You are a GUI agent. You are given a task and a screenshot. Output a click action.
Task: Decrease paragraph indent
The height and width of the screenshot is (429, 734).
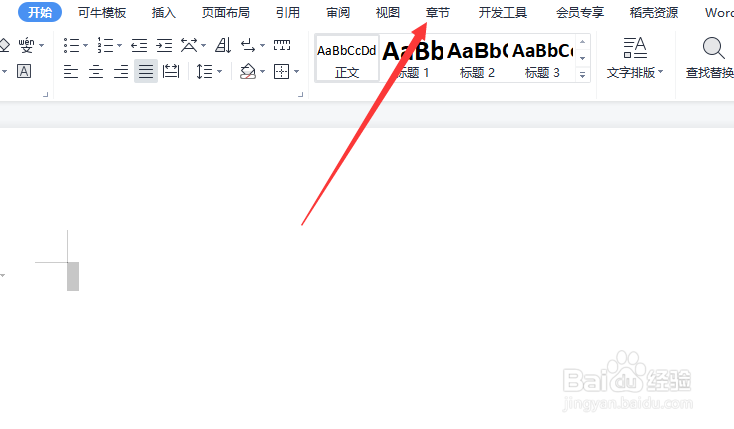pyautogui.click(x=139, y=45)
